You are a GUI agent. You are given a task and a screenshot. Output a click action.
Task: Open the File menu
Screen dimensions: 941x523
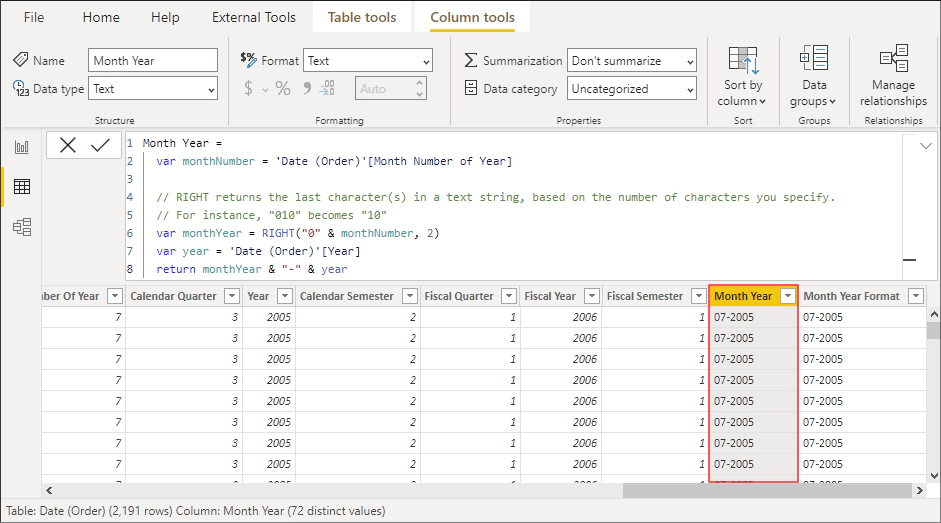pyautogui.click(x=34, y=17)
